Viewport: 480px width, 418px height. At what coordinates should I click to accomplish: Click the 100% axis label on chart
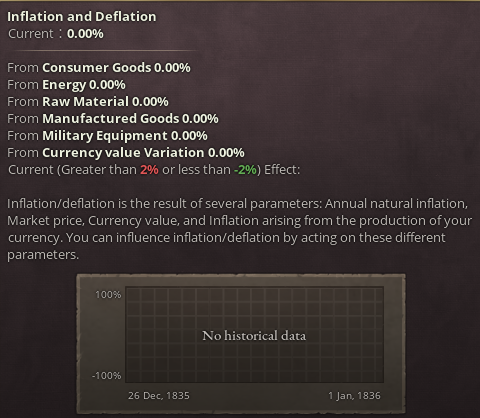(x=108, y=295)
